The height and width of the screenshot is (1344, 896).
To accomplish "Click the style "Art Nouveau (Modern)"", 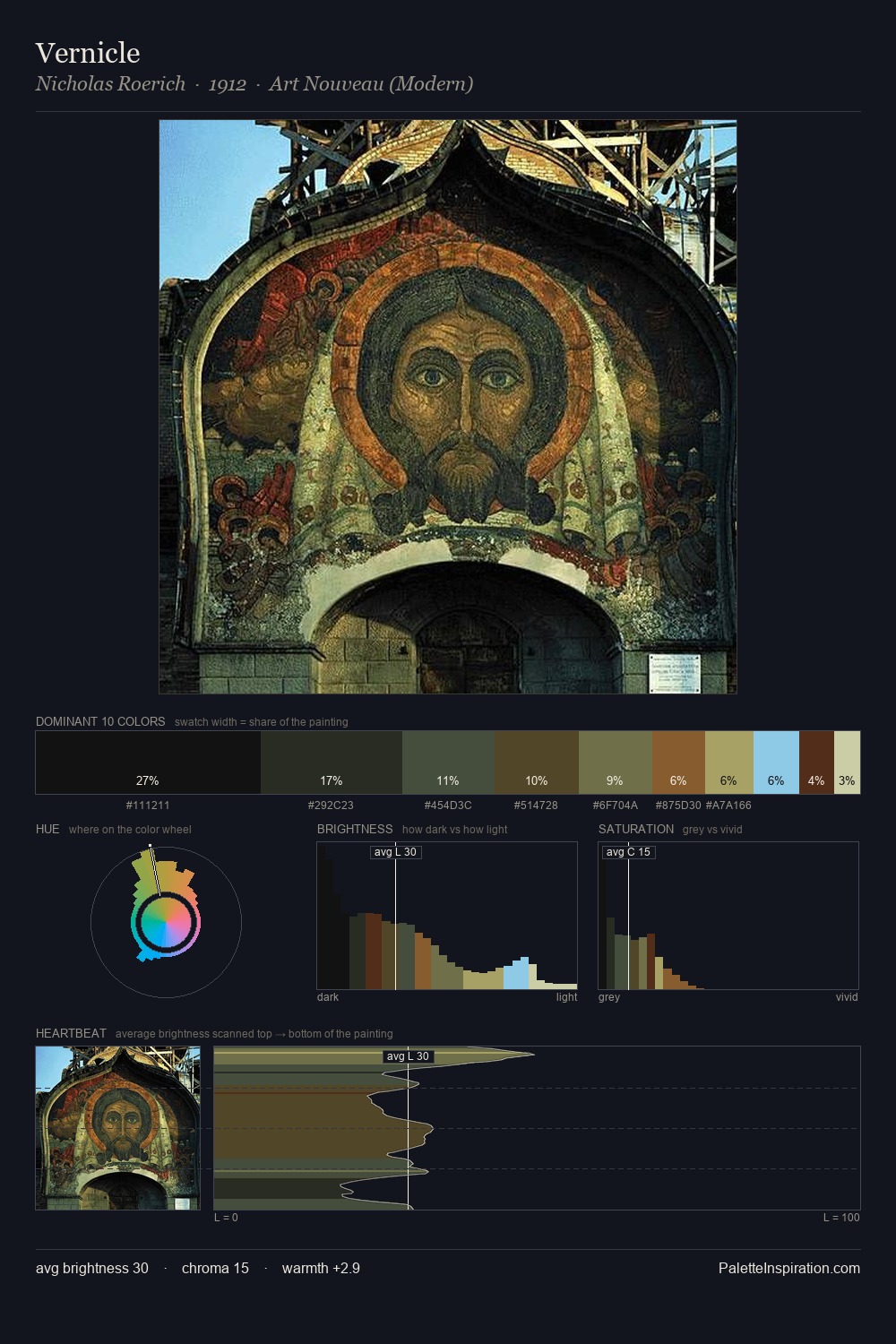I will 371,84.
